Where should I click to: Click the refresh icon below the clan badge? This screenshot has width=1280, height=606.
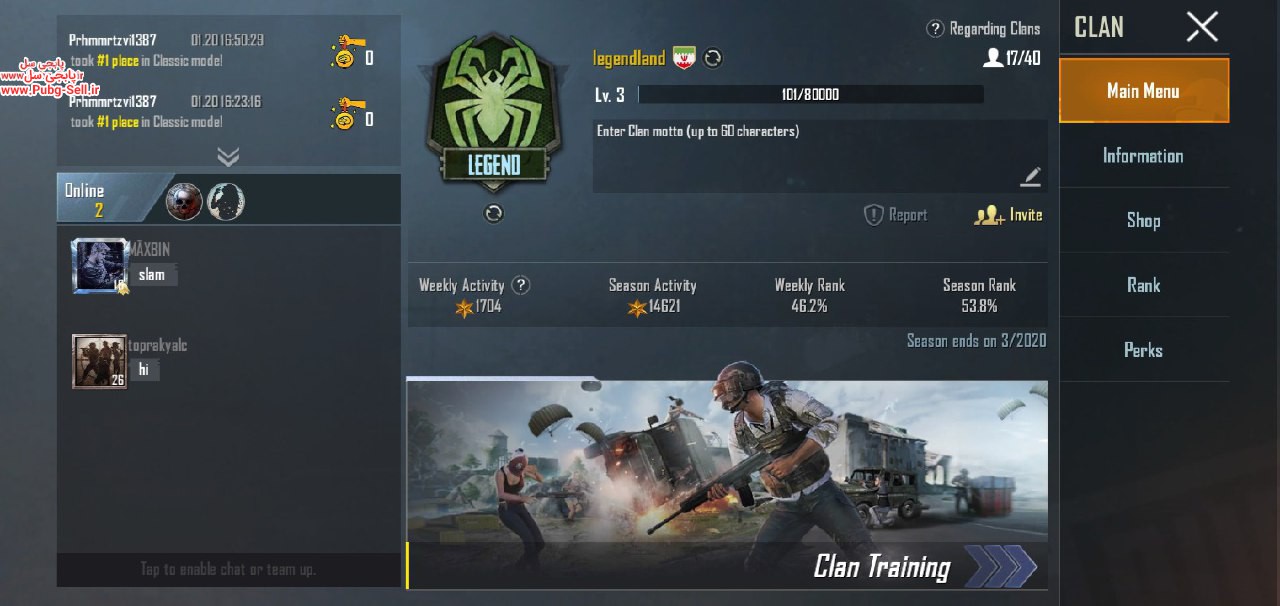(494, 213)
